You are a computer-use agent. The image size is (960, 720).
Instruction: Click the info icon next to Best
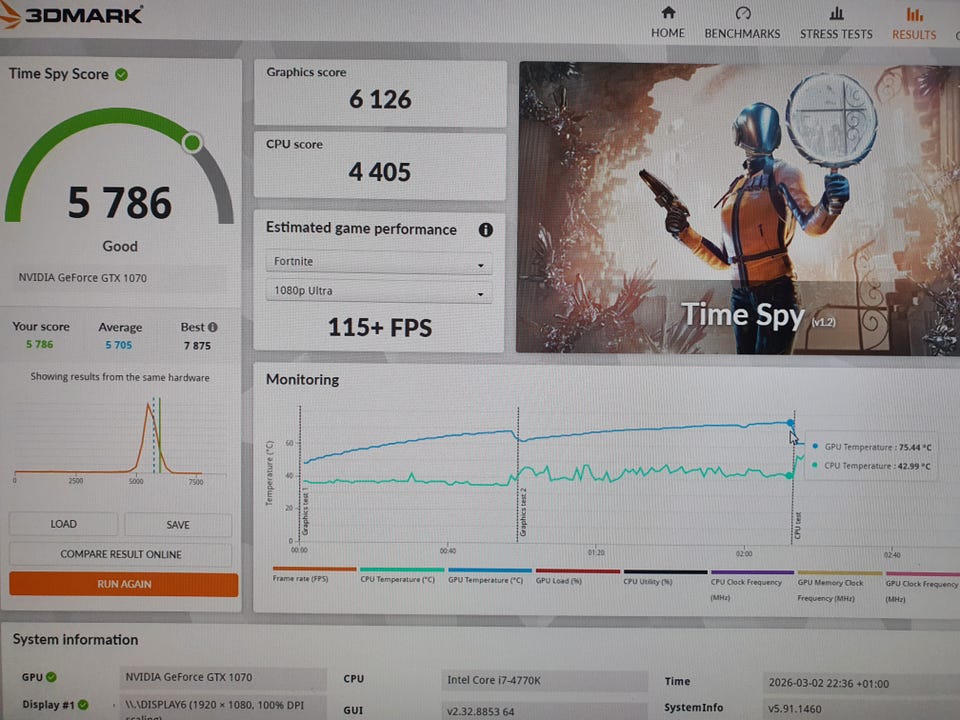(x=212, y=327)
